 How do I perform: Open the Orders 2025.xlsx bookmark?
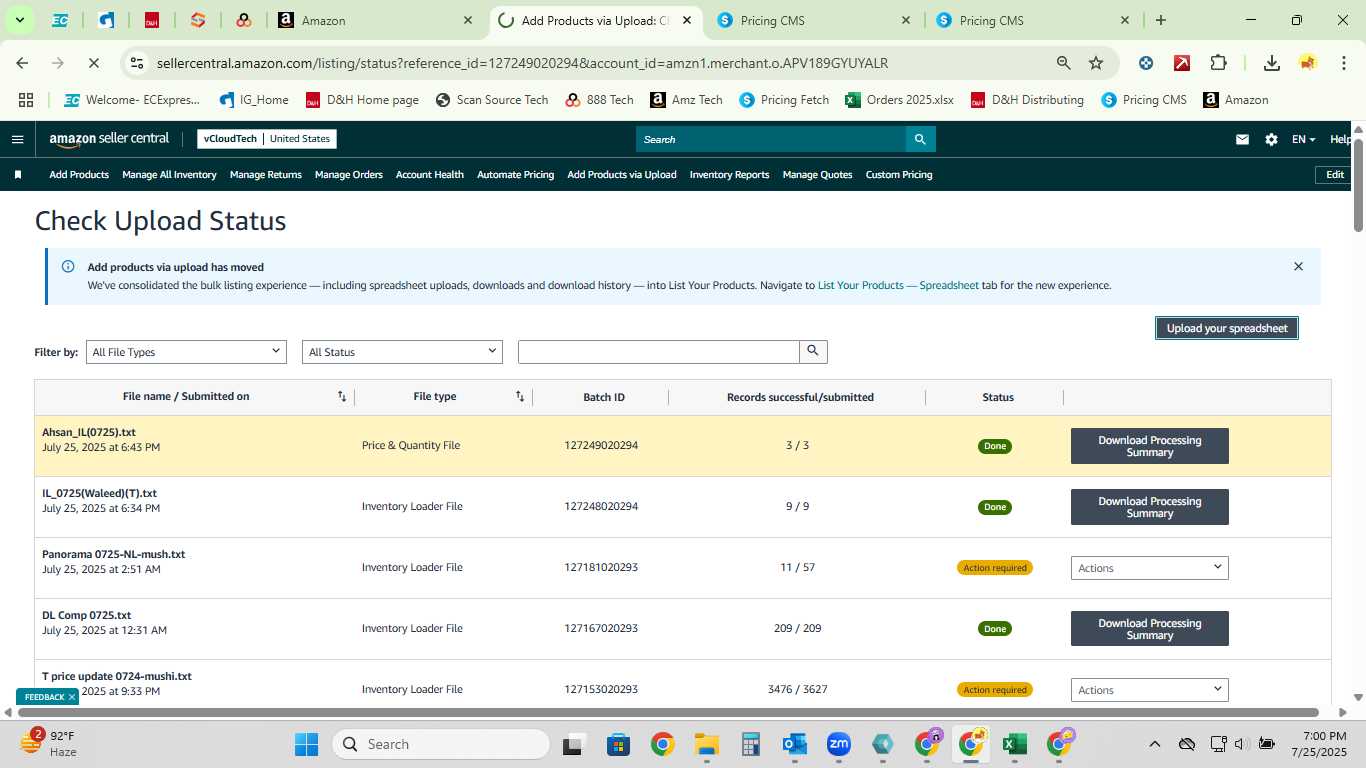(900, 100)
